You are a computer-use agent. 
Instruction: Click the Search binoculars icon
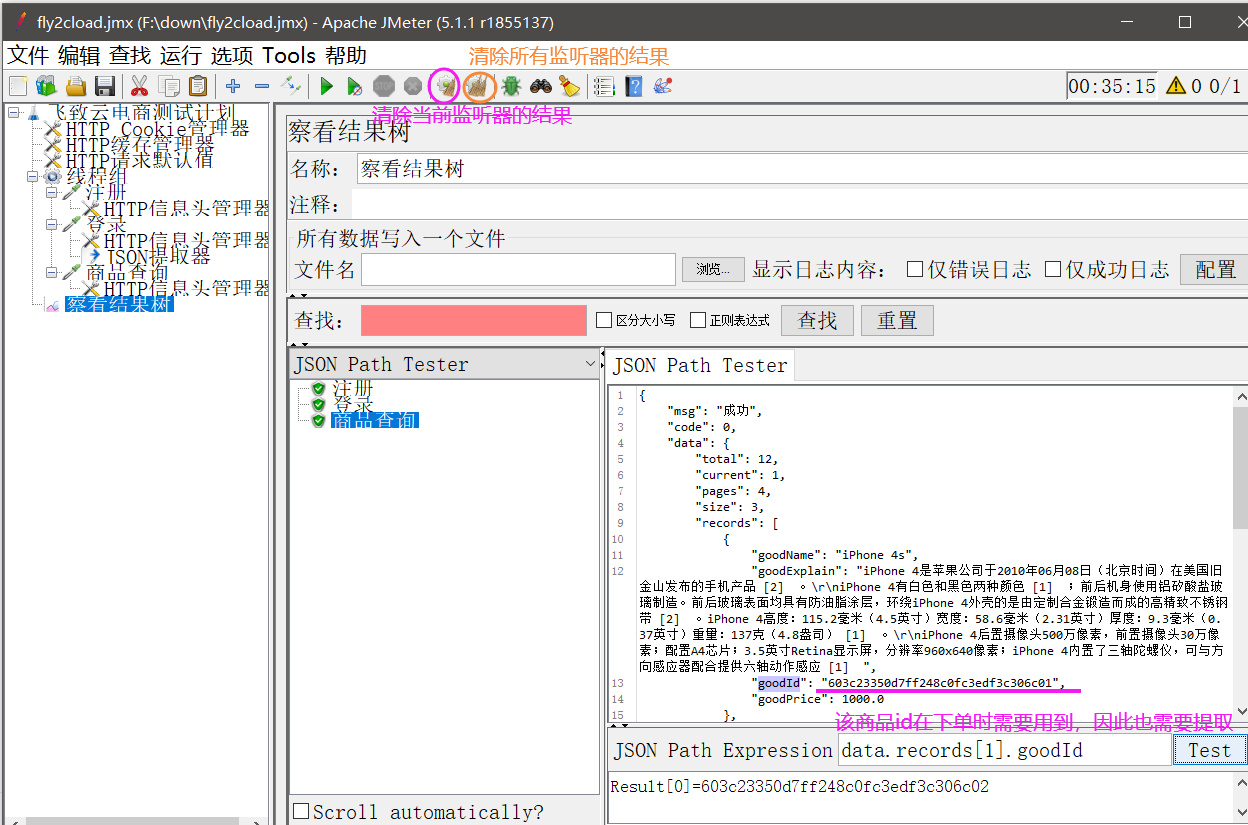click(541, 86)
